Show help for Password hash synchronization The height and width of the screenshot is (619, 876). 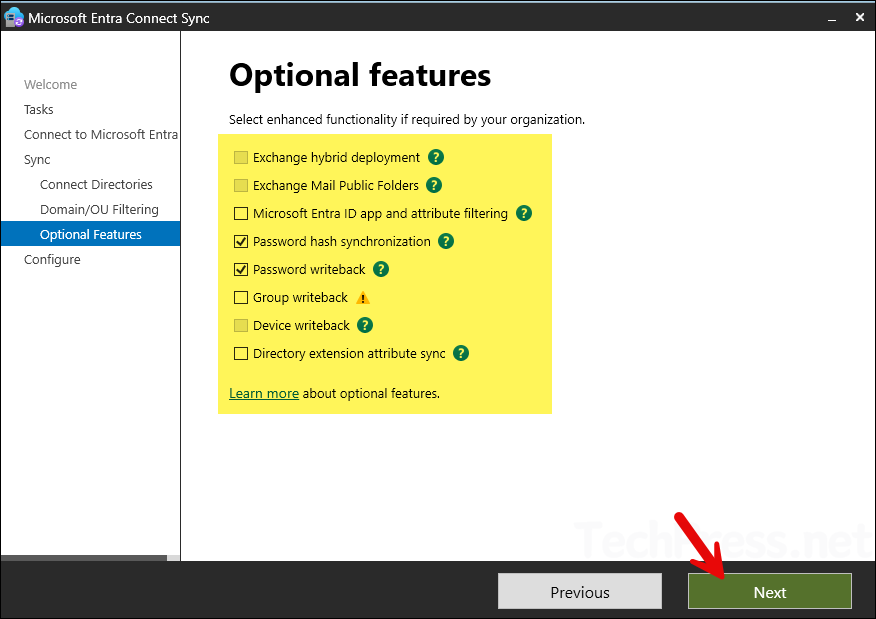(x=446, y=241)
